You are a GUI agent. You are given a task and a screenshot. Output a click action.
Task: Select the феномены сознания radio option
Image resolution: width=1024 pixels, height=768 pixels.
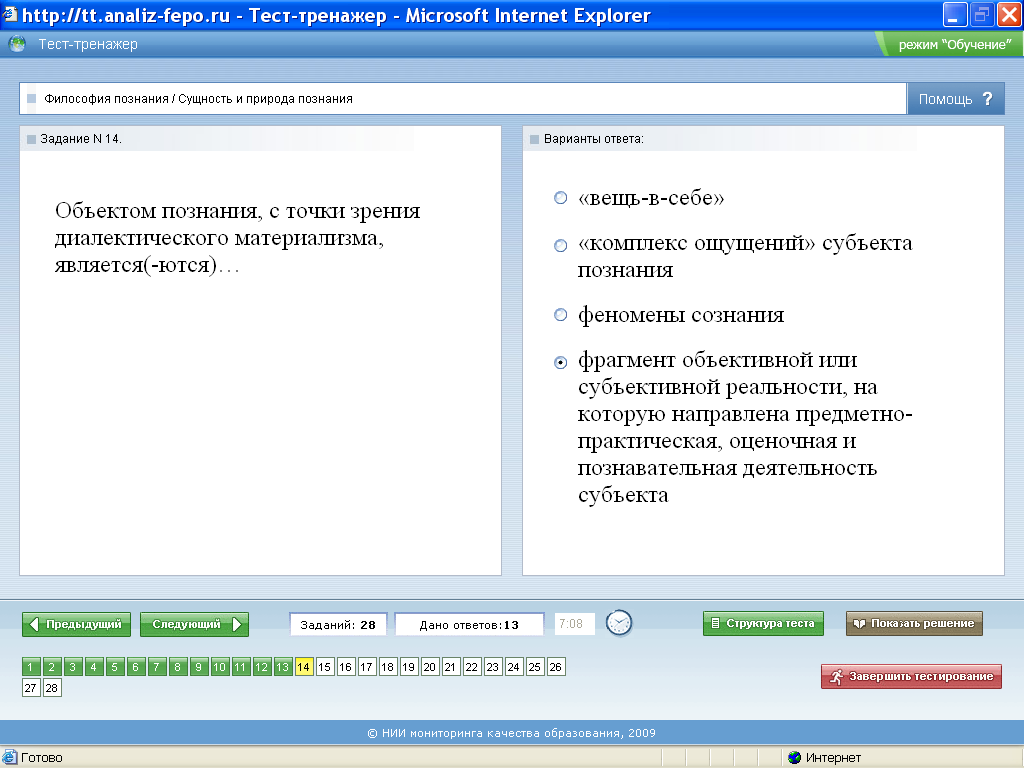point(560,315)
